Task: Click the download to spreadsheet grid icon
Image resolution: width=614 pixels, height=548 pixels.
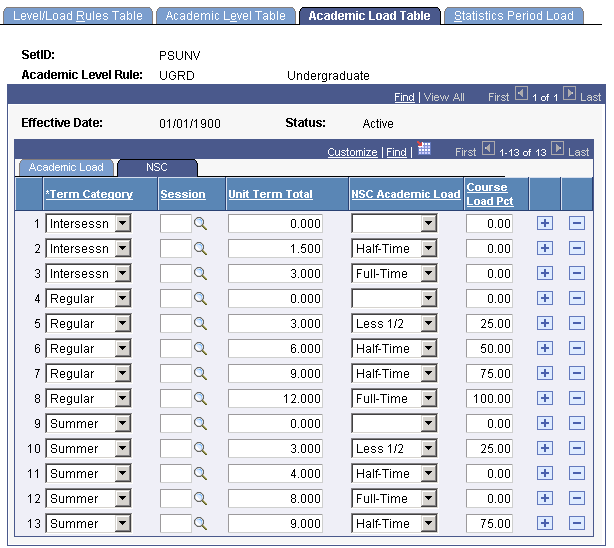Action: click(424, 148)
